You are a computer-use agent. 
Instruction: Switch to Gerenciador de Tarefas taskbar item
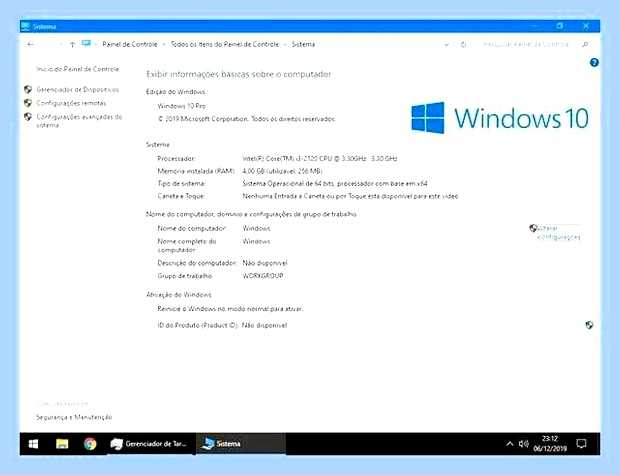click(x=149, y=444)
